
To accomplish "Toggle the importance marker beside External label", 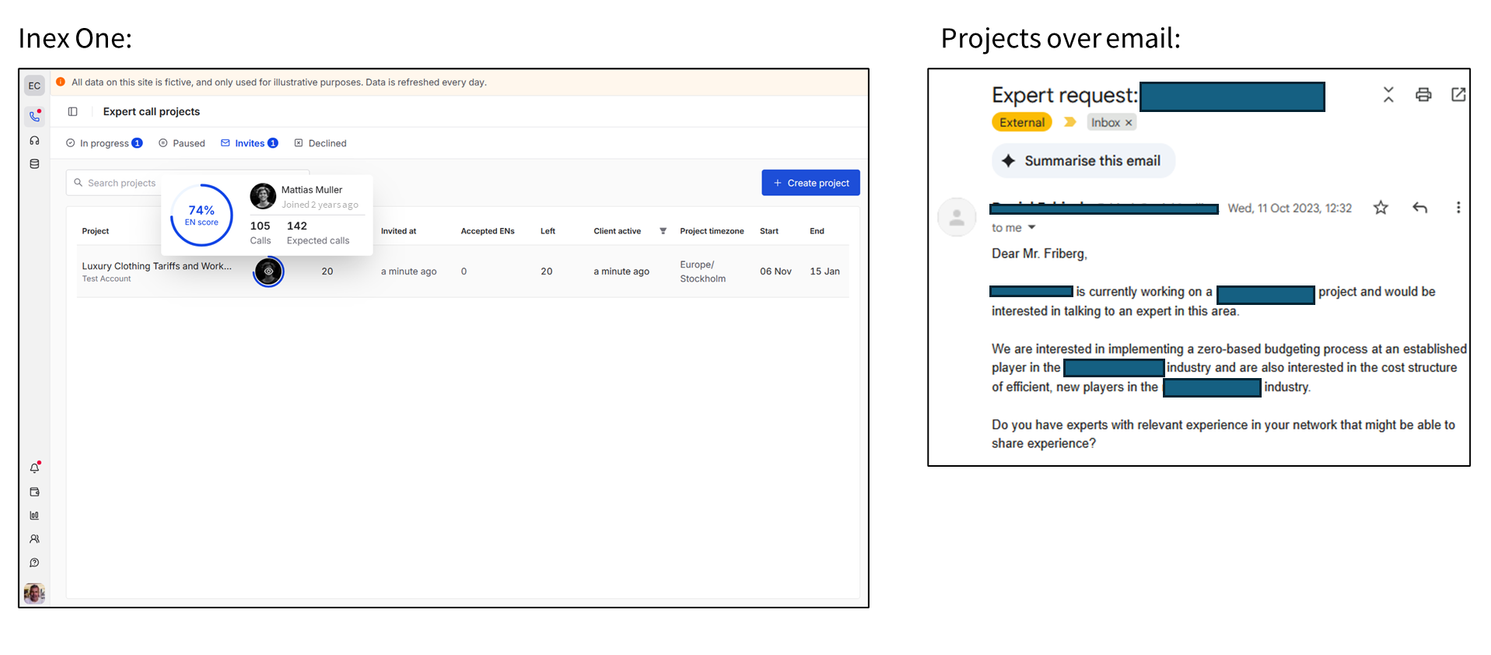I will click(1070, 122).
